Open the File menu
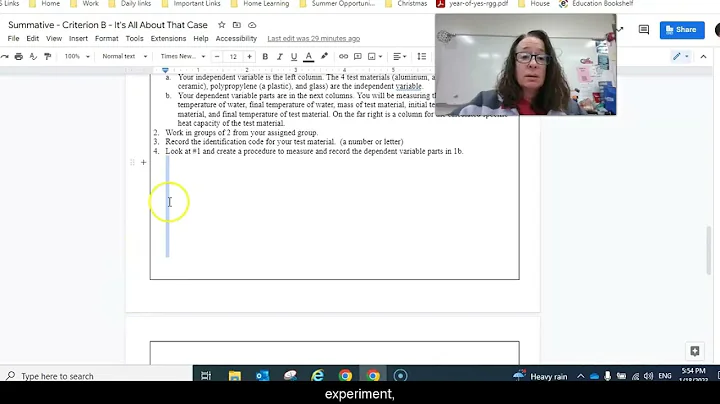 (13, 39)
